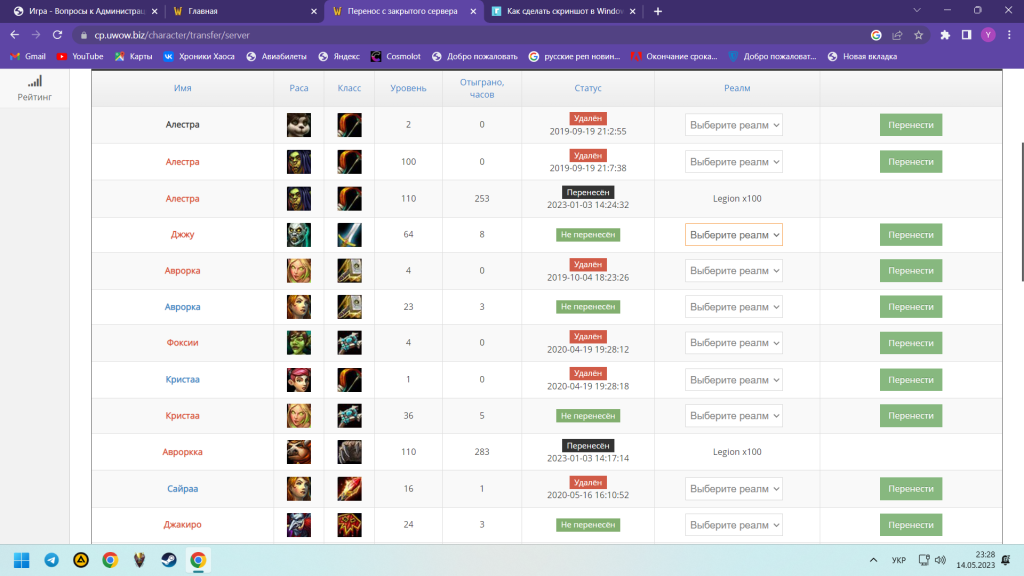Click Перенести in Сайраа's row
Image resolution: width=1024 pixels, height=576 pixels.
pyautogui.click(x=910, y=489)
